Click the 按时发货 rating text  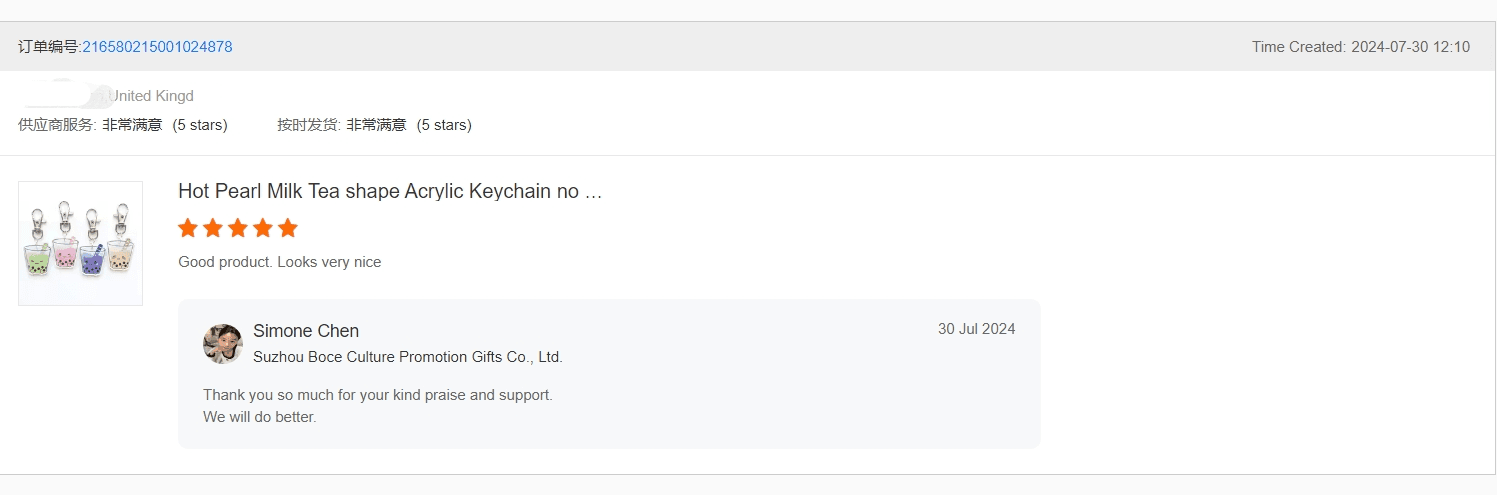[374, 125]
